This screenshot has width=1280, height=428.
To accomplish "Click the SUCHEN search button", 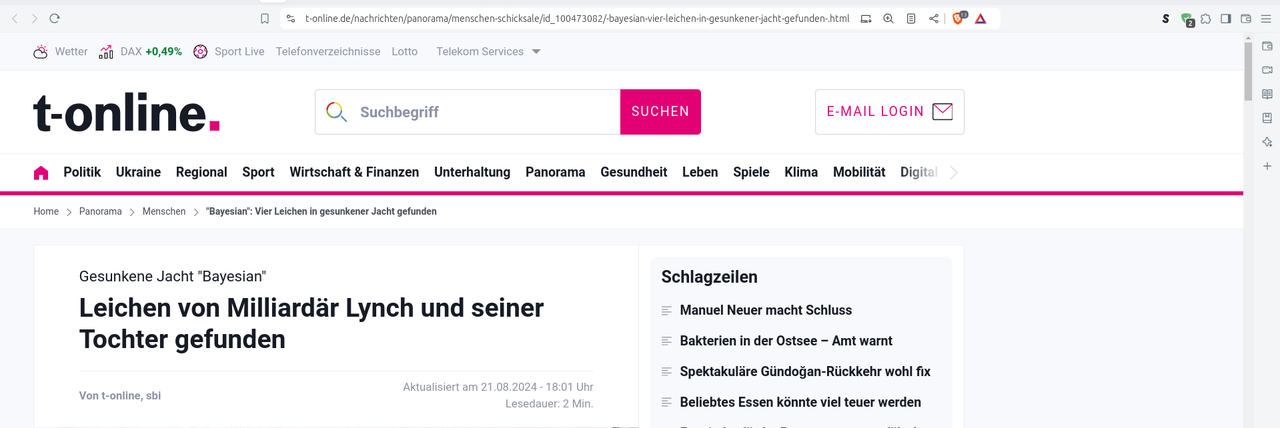I will pos(660,112).
